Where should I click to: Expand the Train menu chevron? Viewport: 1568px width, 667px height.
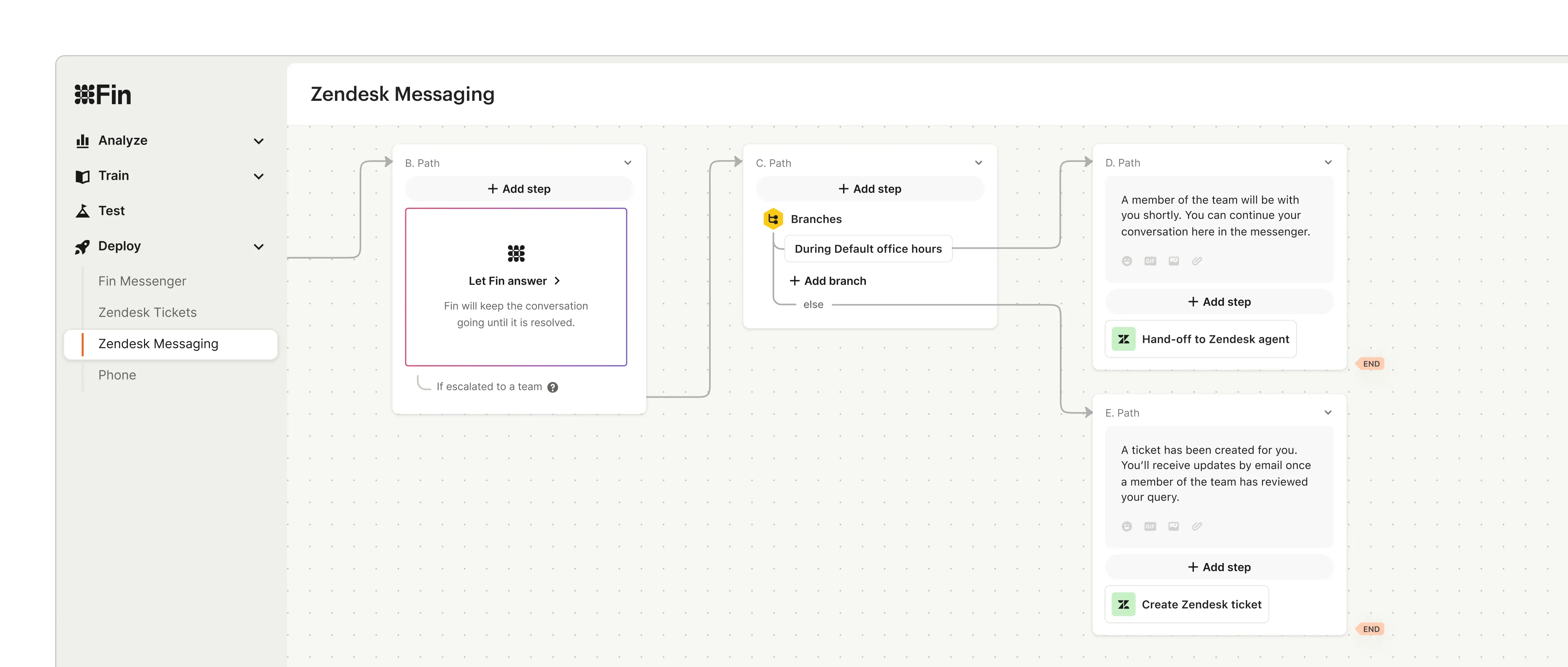pyautogui.click(x=259, y=176)
